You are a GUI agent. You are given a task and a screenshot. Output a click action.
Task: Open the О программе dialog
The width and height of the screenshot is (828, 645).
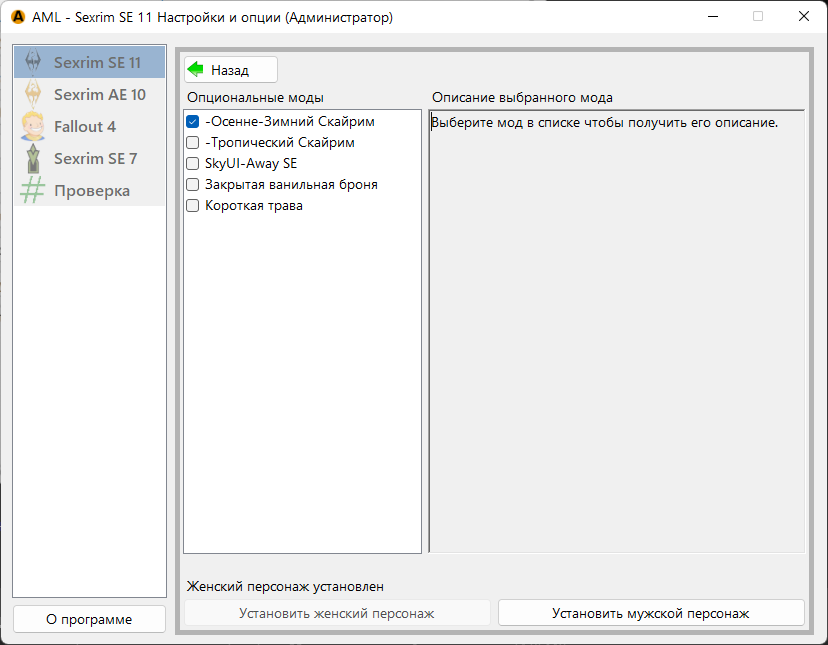coord(89,619)
